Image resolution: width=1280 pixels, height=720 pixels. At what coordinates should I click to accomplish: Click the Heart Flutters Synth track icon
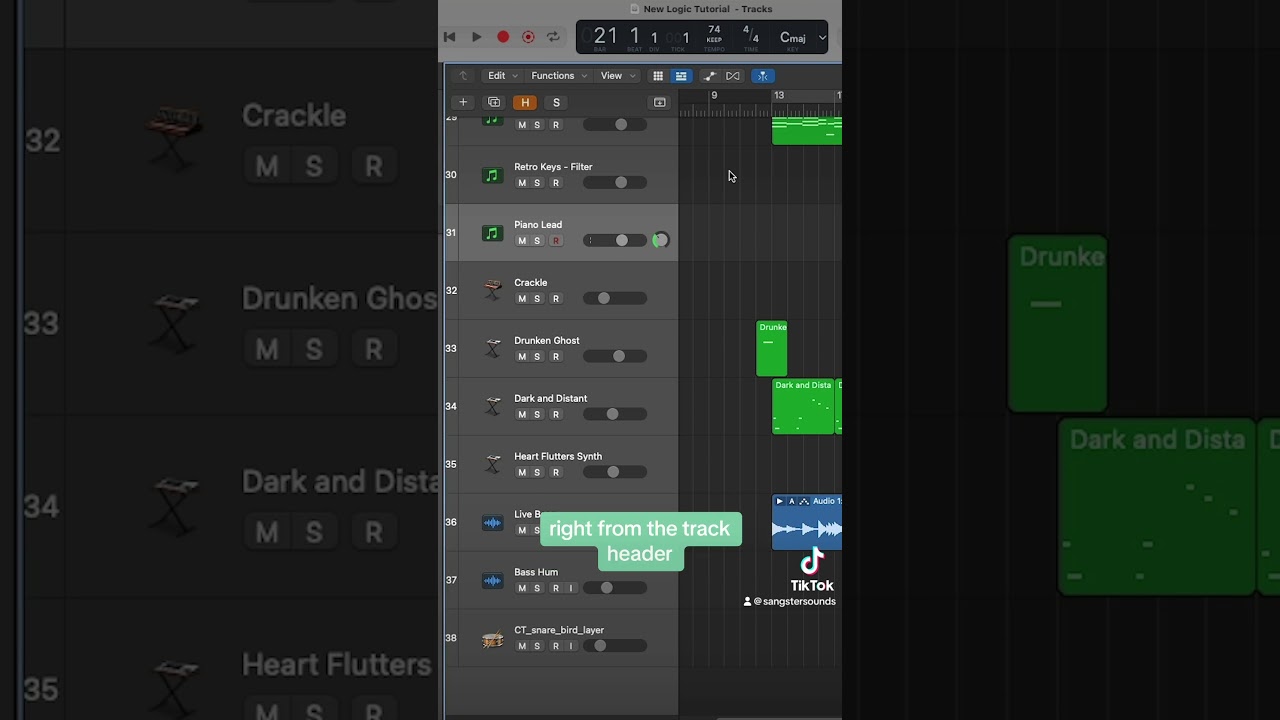point(492,464)
